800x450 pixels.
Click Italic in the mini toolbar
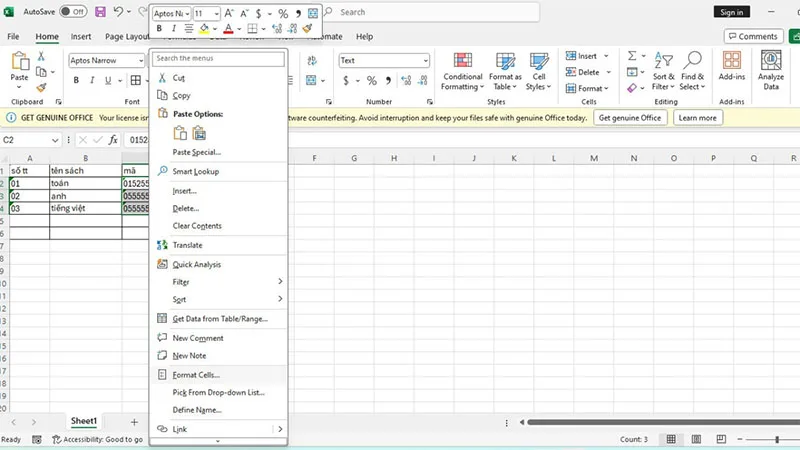click(x=173, y=29)
